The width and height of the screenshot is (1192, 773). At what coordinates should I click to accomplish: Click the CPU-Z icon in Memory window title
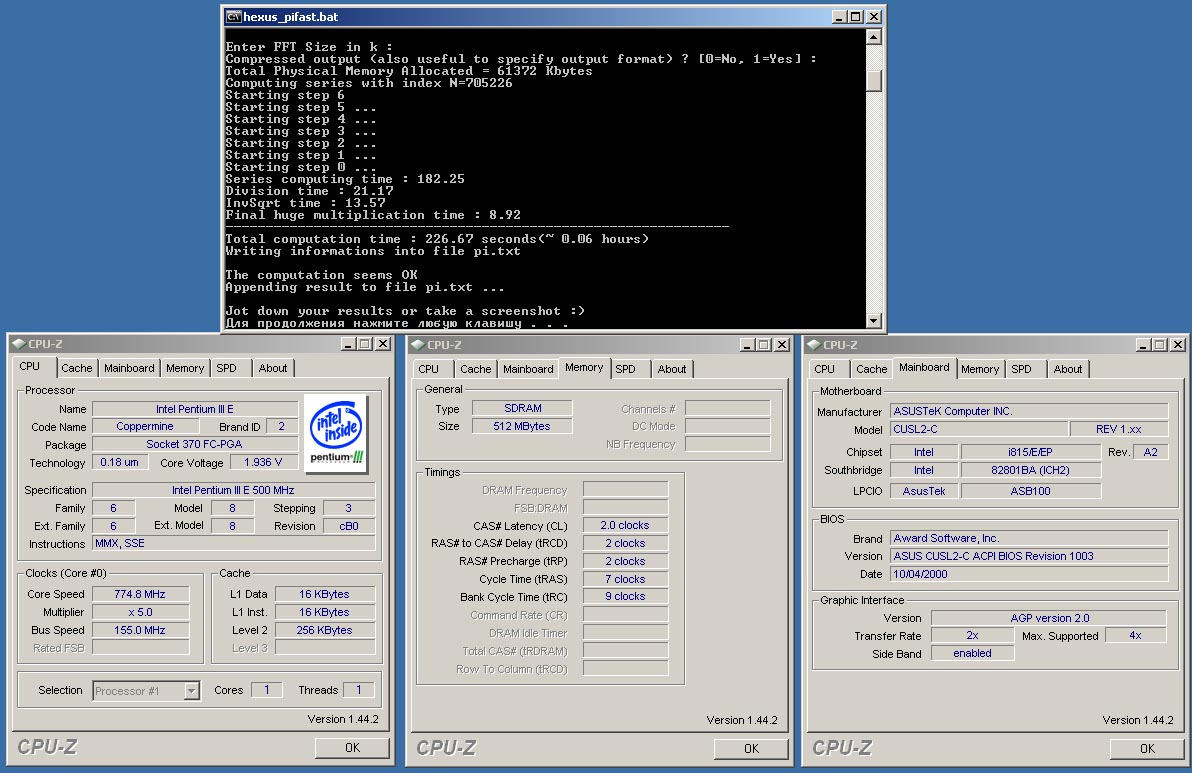[417, 345]
